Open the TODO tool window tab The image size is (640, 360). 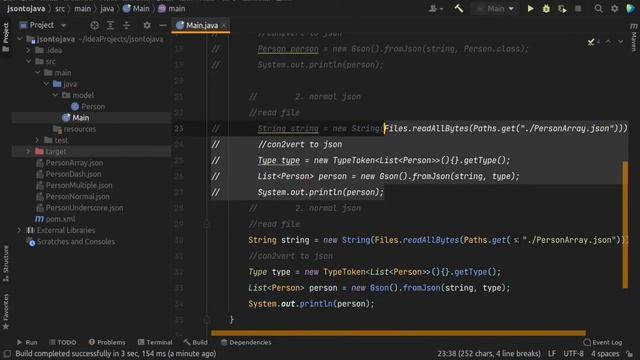[62, 342]
